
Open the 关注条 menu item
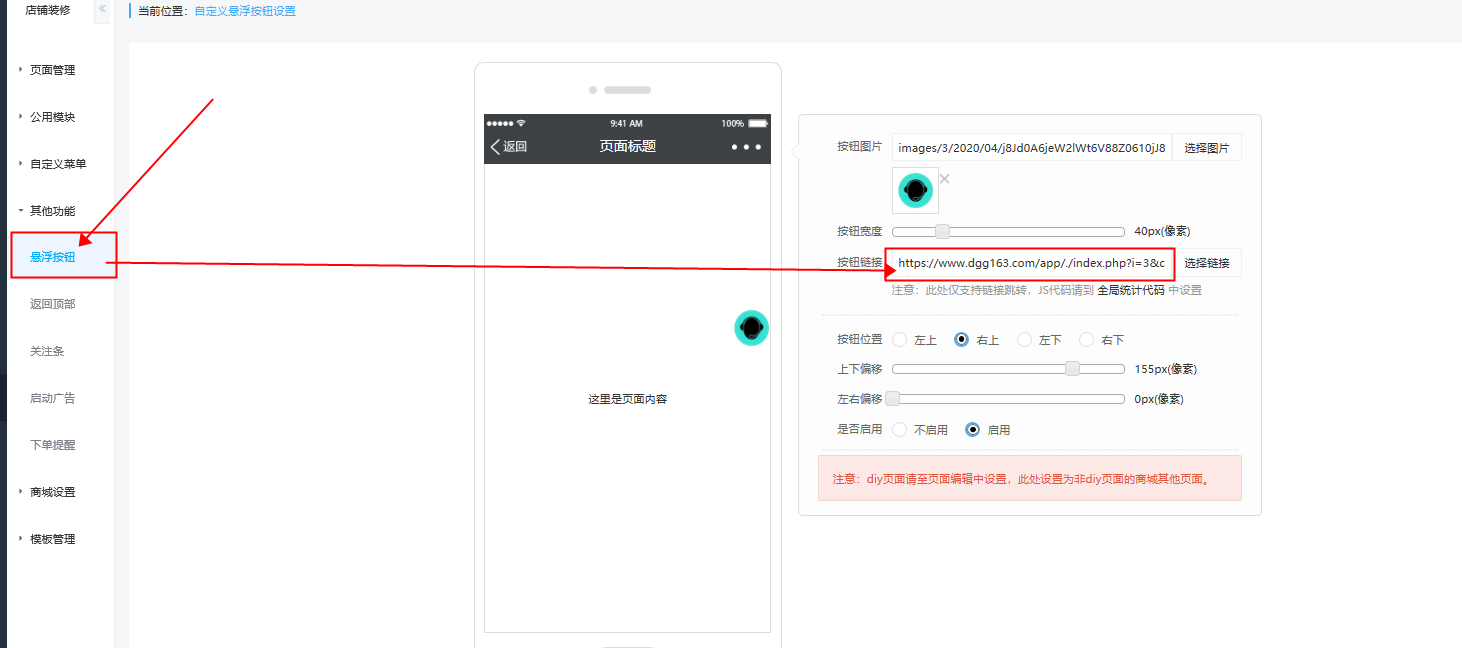[47, 351]
